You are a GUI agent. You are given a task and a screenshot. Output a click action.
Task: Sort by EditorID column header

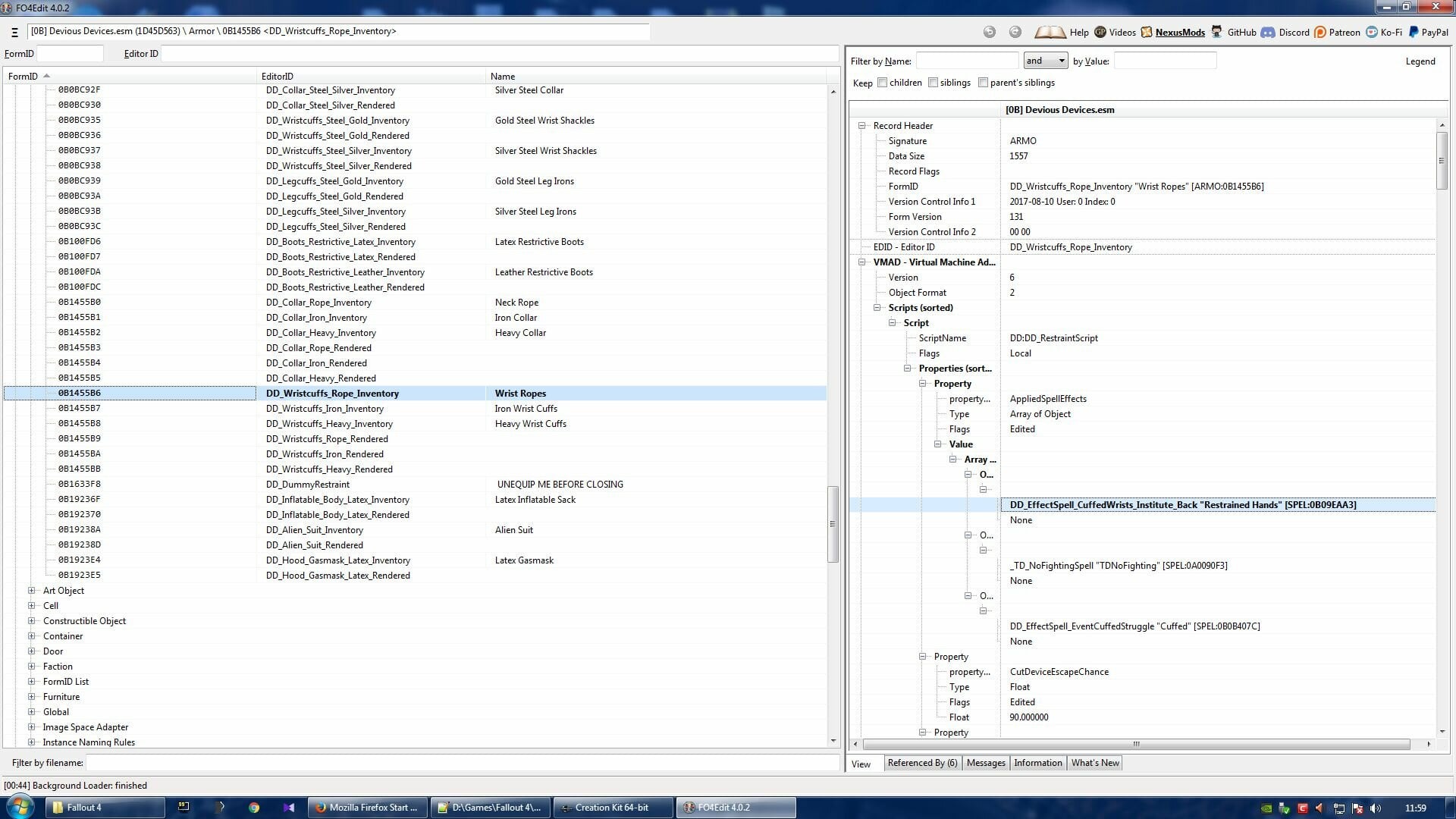(372, 76)
